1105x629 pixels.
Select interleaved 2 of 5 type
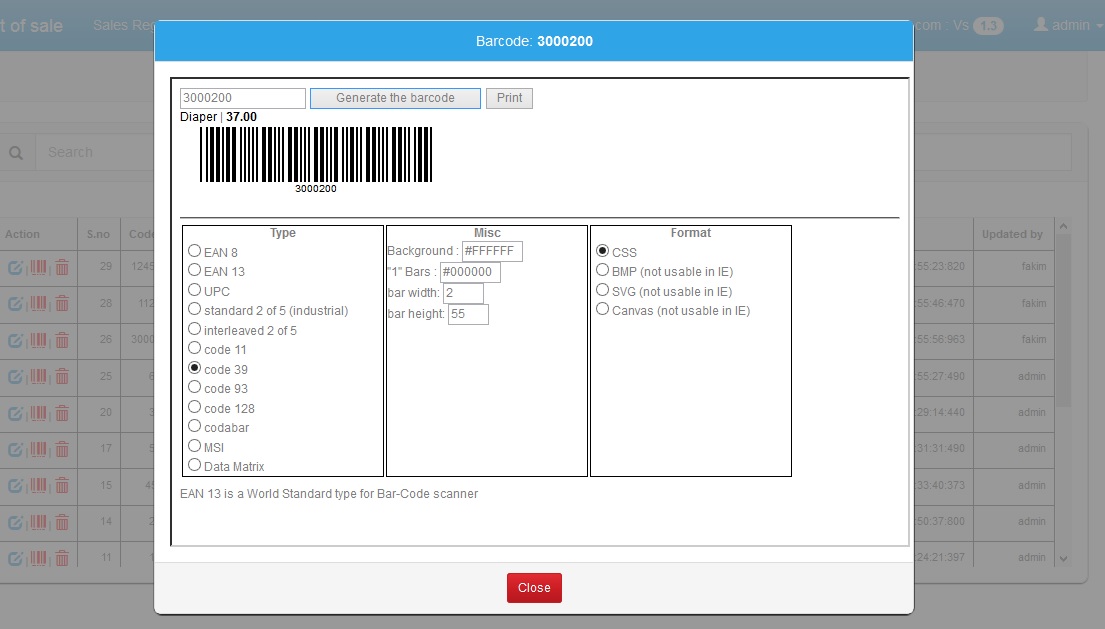tap(195, 329)
